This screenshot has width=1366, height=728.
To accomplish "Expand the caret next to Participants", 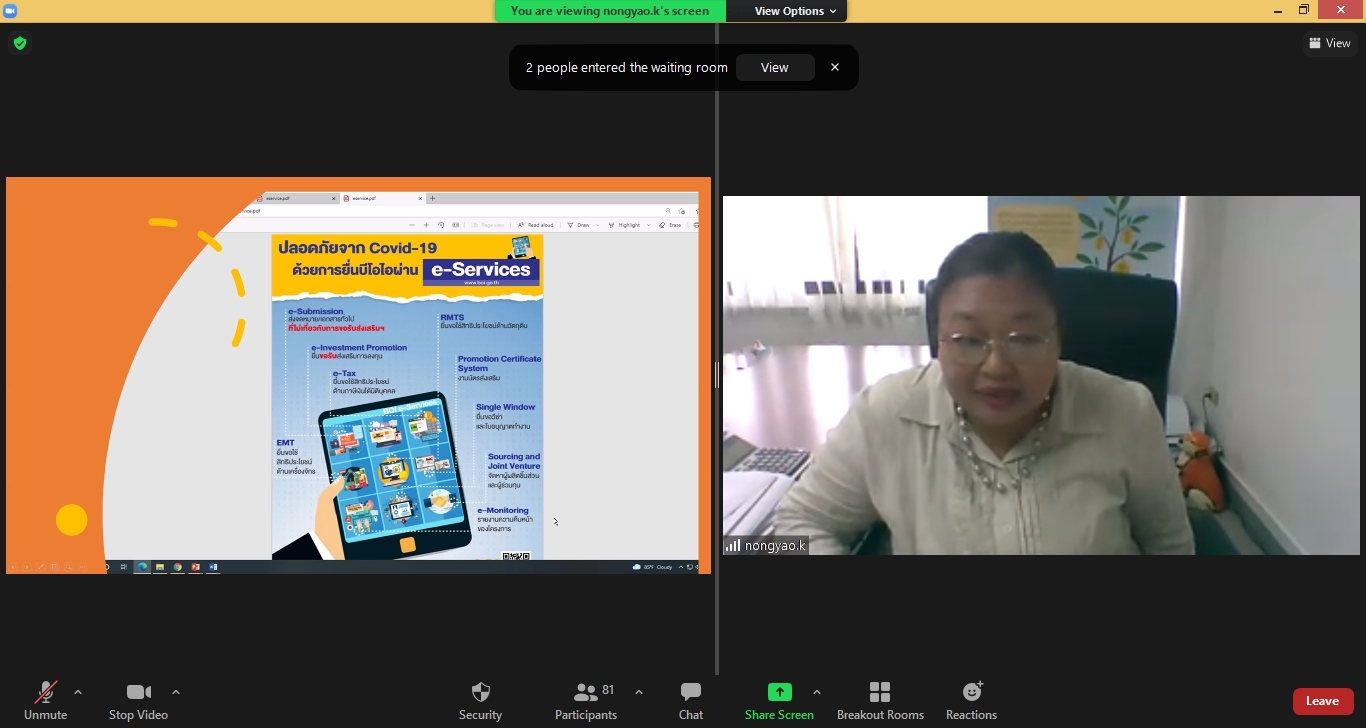I will (639, 692).
